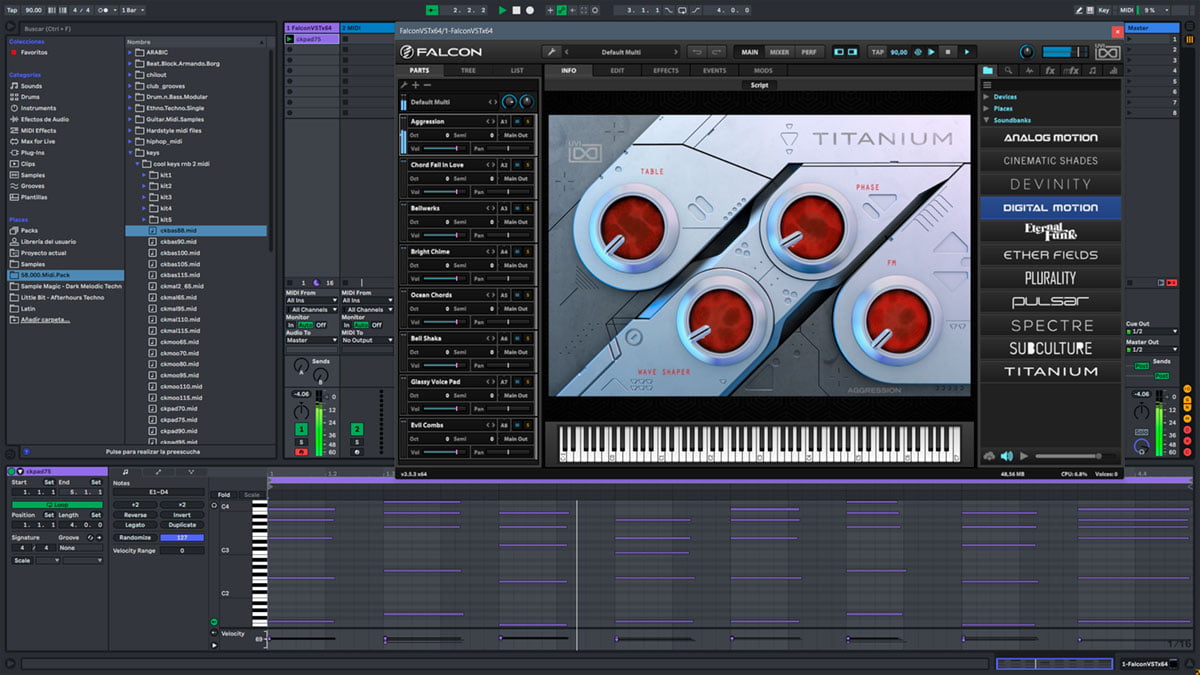Click the Reverse button in clip notes
Screen dimensions: 1200x675
[135, 515]
